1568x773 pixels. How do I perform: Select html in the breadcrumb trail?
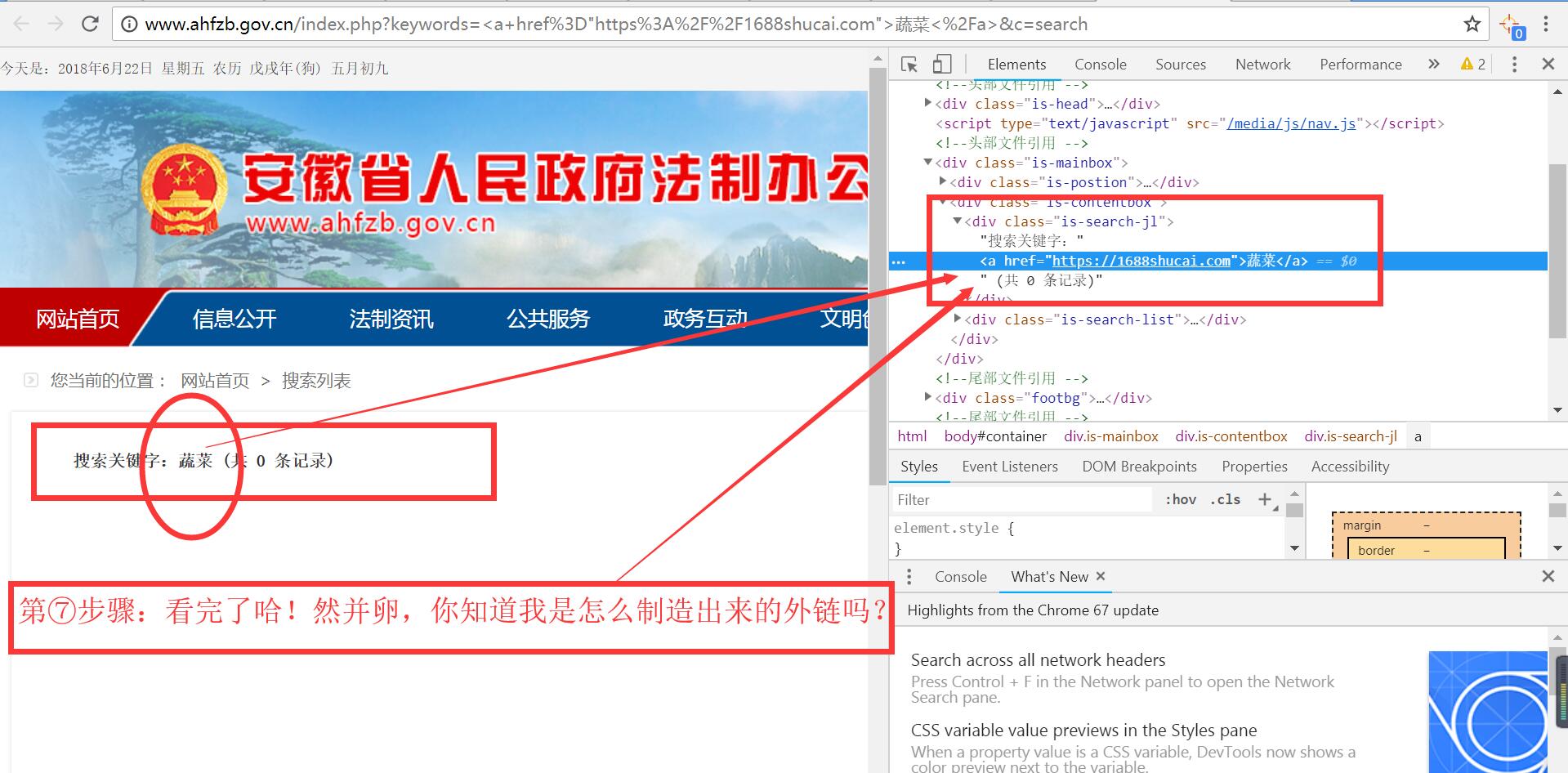click(x=912, y=436)
